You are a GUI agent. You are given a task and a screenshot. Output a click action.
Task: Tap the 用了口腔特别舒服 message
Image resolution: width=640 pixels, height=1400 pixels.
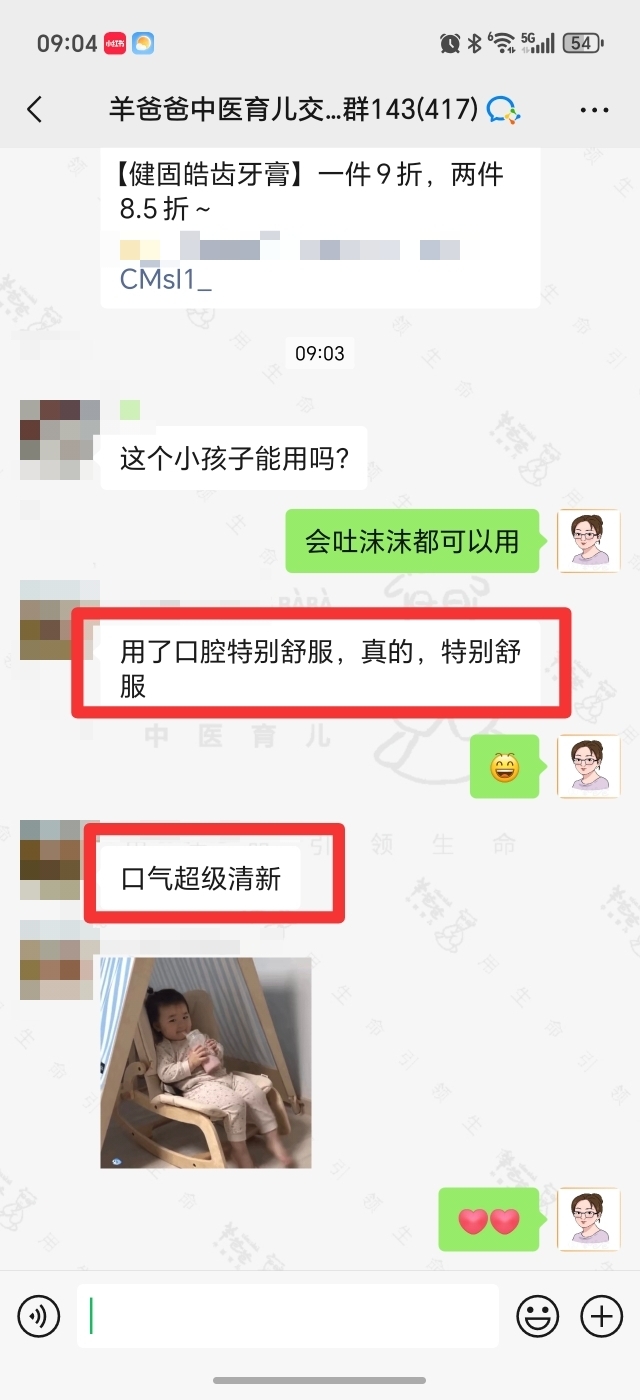pyautogui.click(x=320, y=669)
